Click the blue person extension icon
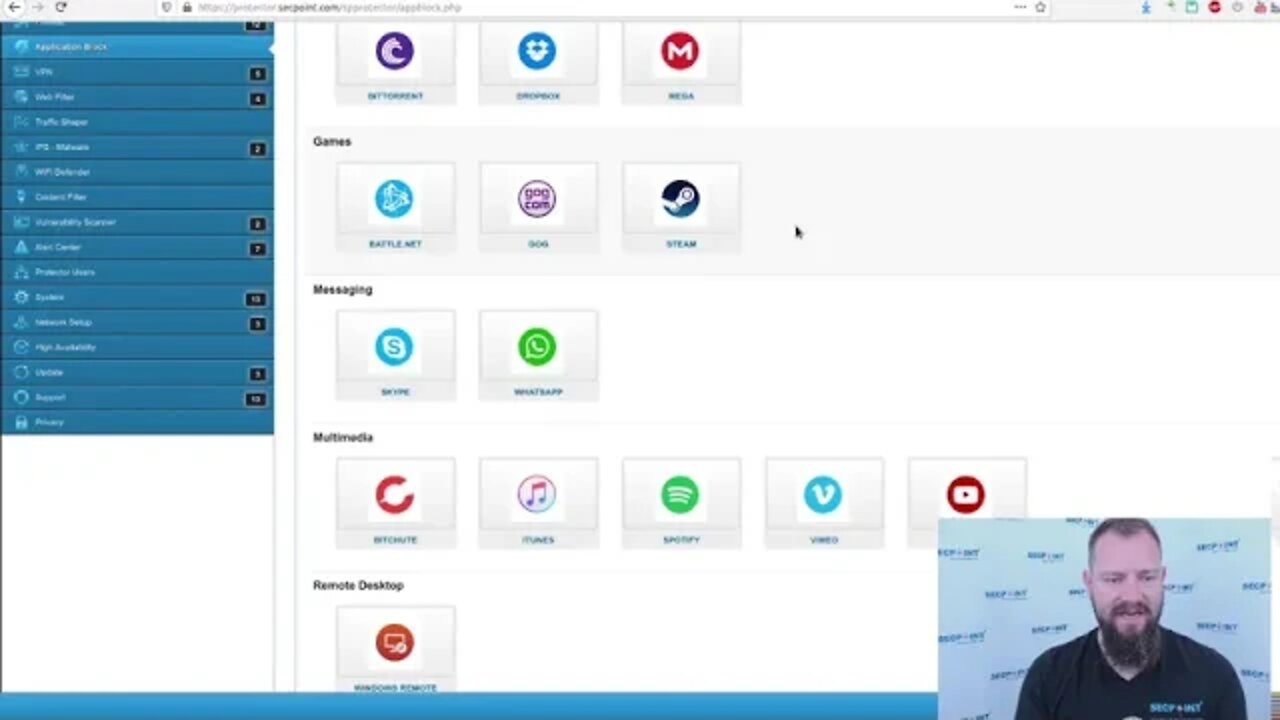Image resolution: width=1280 pixels, height=720 pixels. click(x=1147, y=7)
